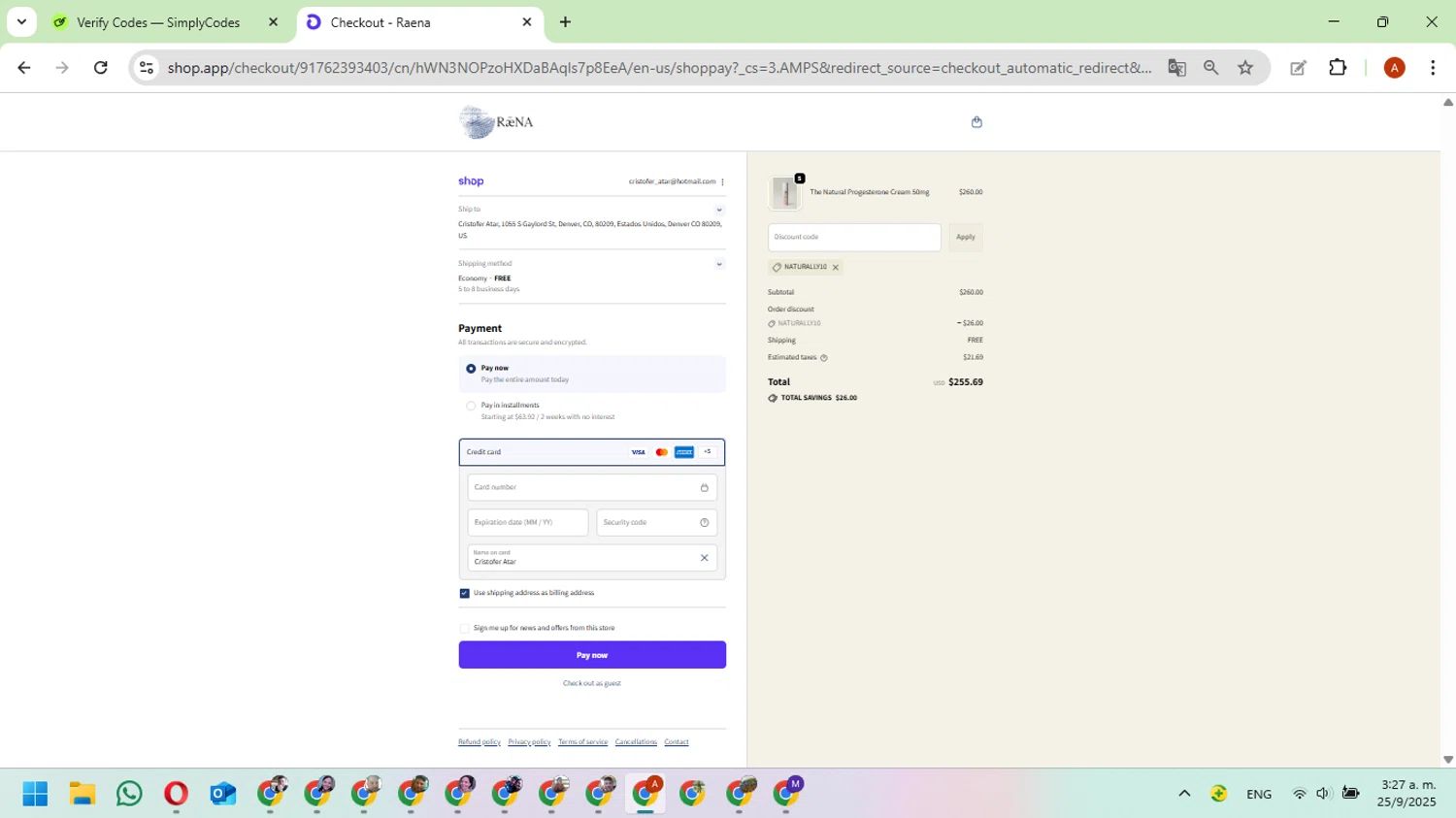Focus the Expiration date field
This screenshot has width=1456, height=818.
click(x=528, y=522)
